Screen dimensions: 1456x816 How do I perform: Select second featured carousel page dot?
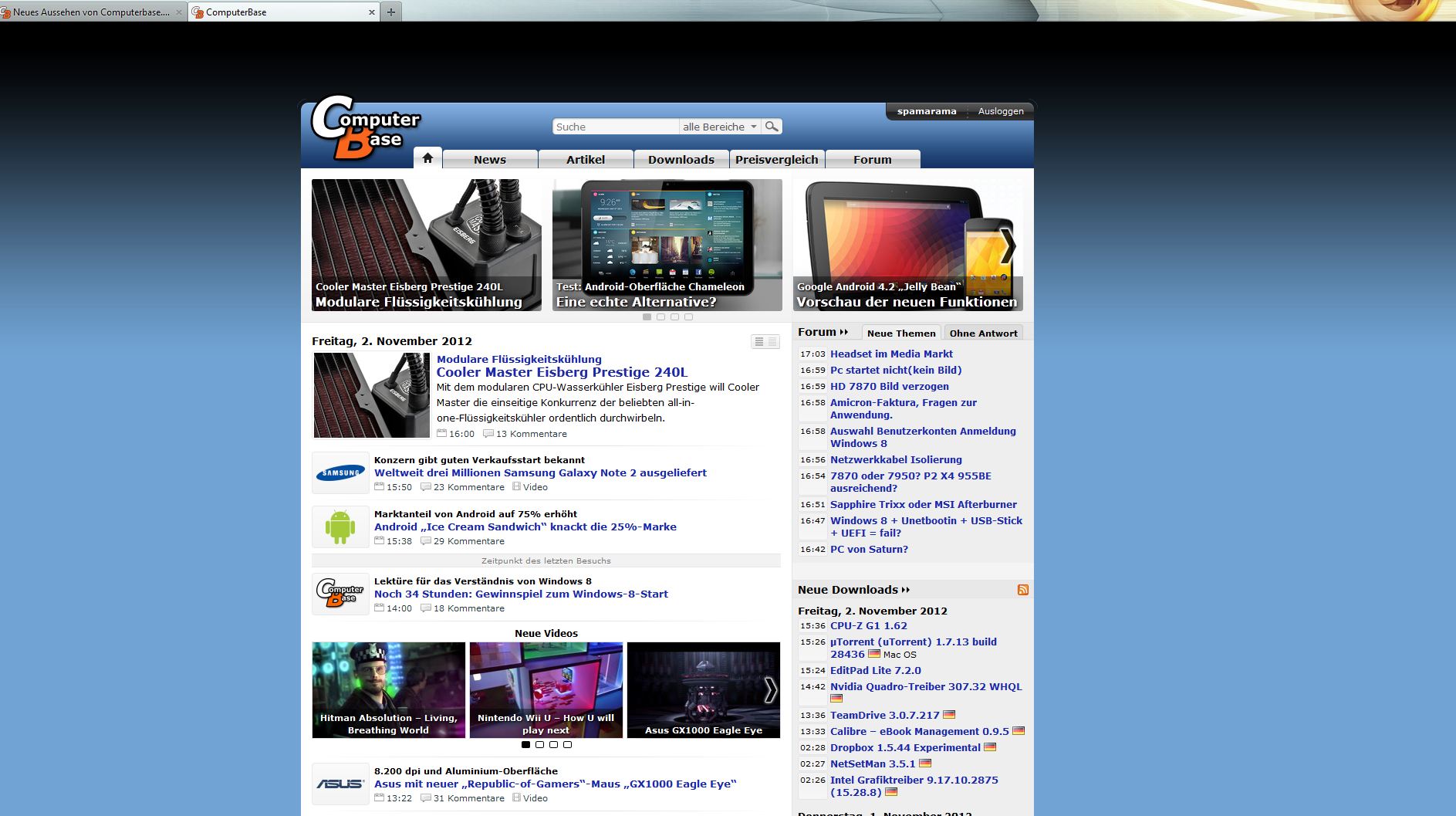pyautogui.click(x=660, y=317)
